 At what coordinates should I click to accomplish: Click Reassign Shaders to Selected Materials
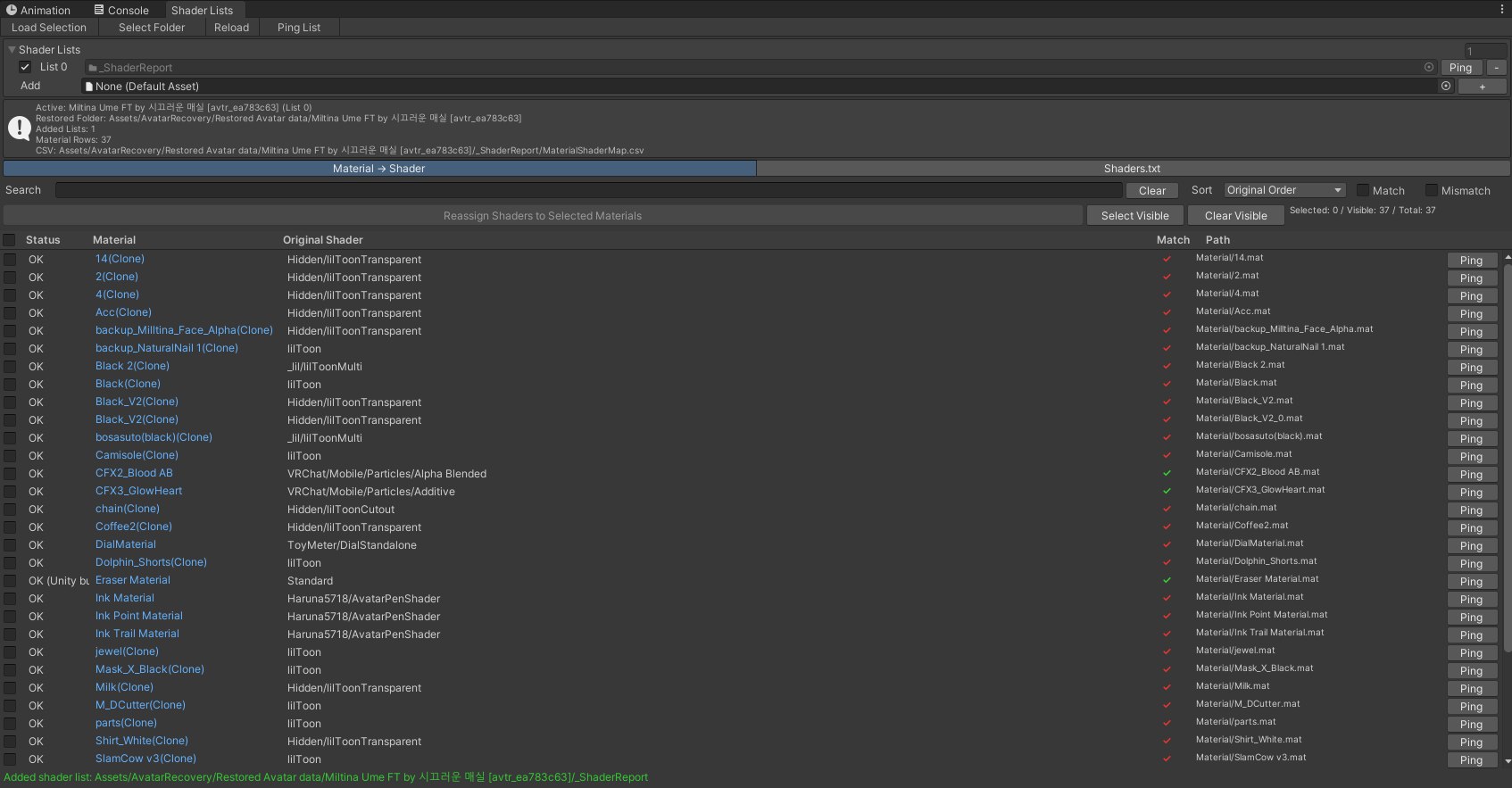[x=543, y=216]
